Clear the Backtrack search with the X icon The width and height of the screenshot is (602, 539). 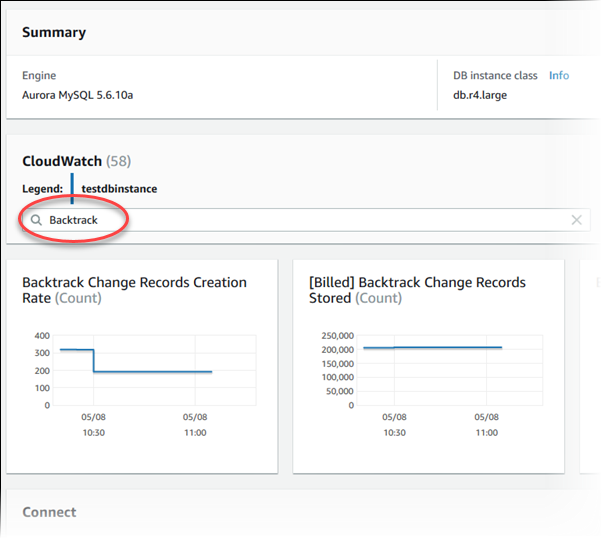point(577,220)
